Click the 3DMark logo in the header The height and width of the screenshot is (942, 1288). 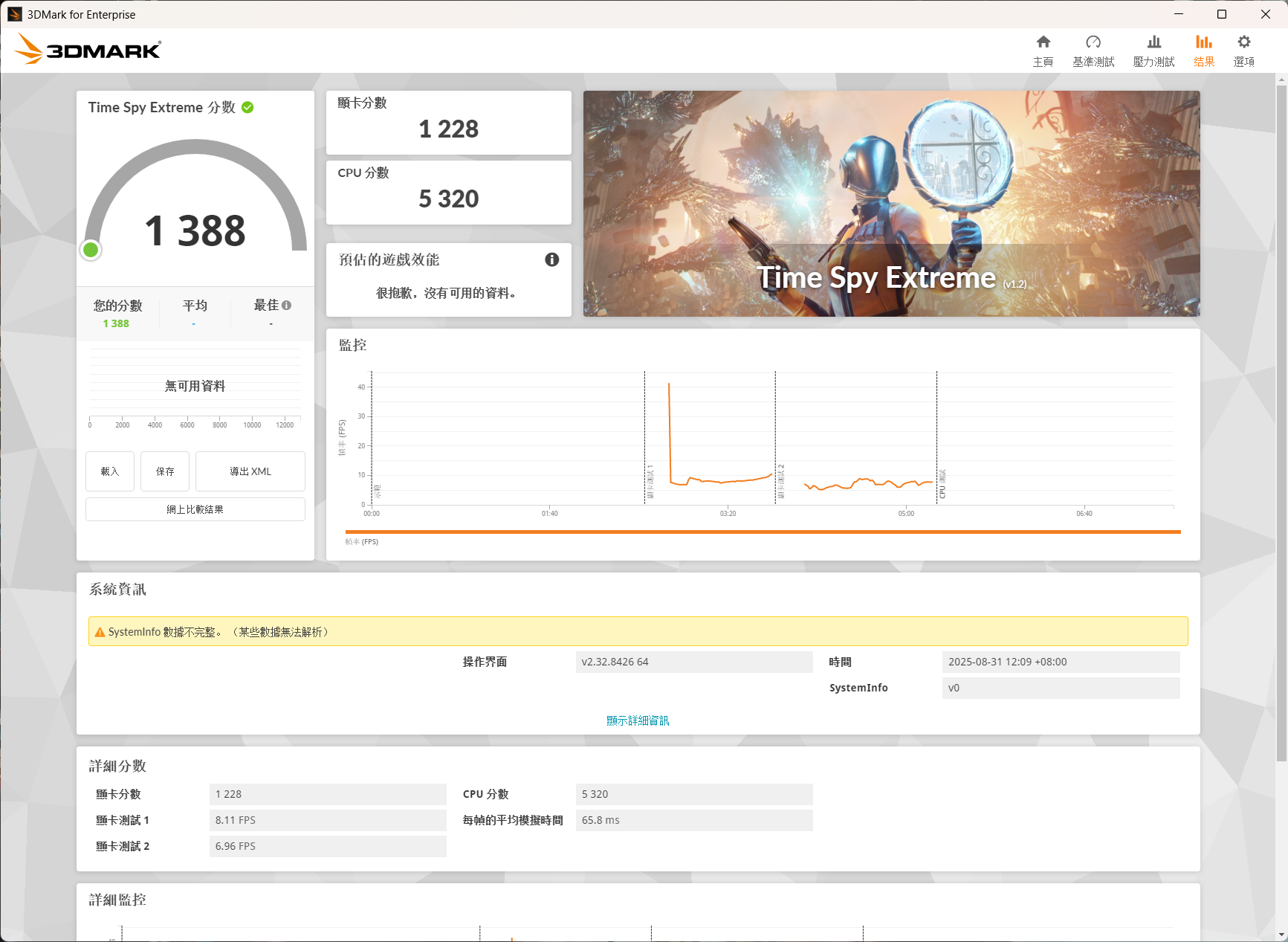(x=88, y=49)
